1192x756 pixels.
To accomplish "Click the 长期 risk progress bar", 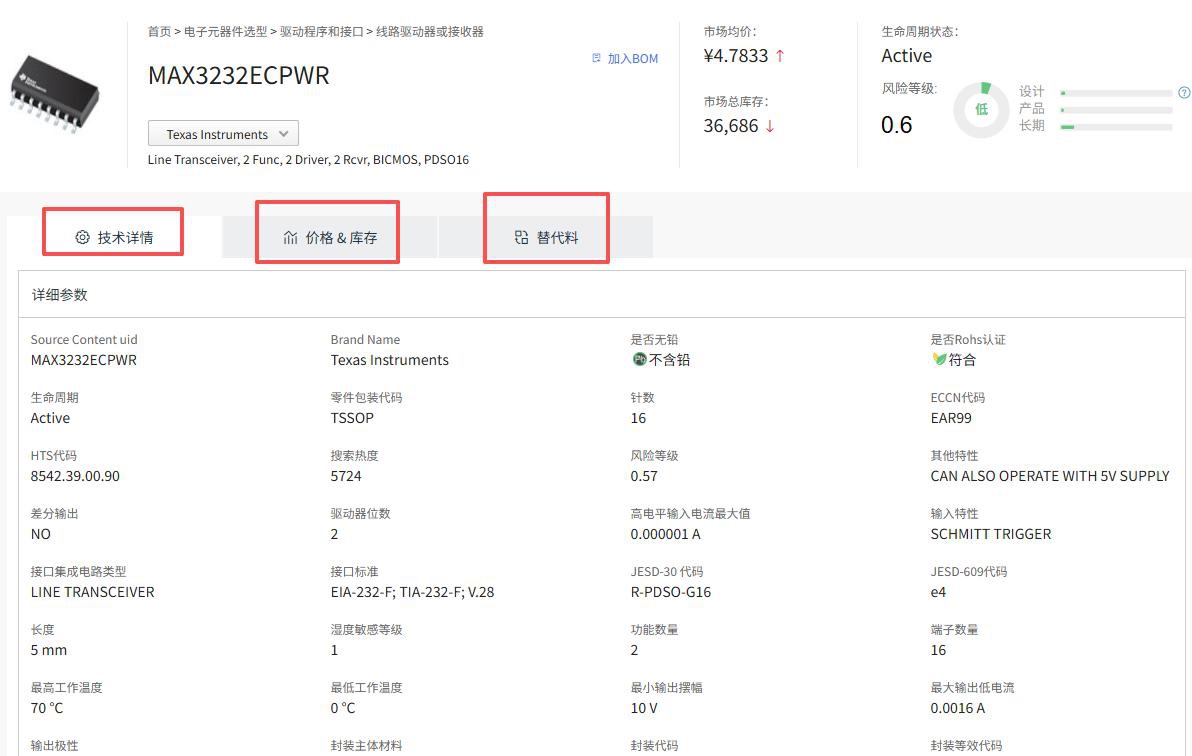I will tap(1116, 127).
